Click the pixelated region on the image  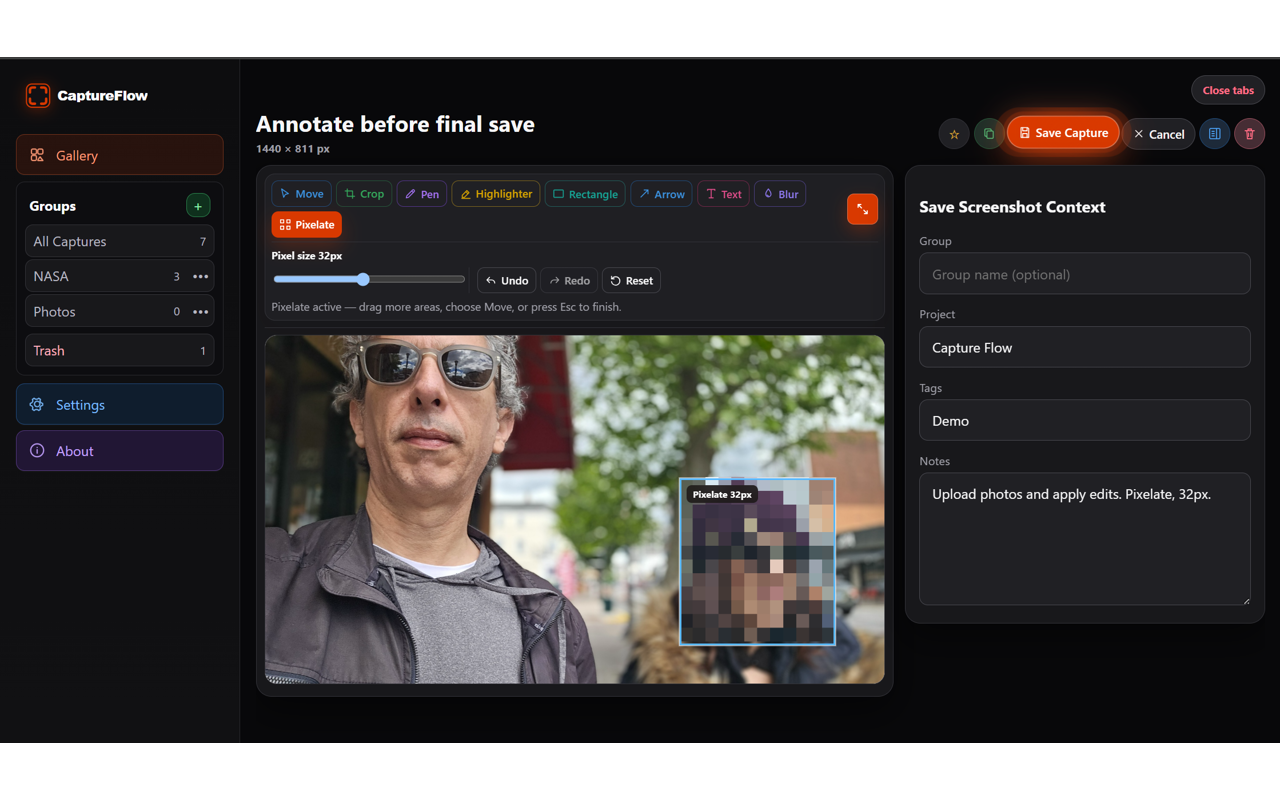(757, 562)
